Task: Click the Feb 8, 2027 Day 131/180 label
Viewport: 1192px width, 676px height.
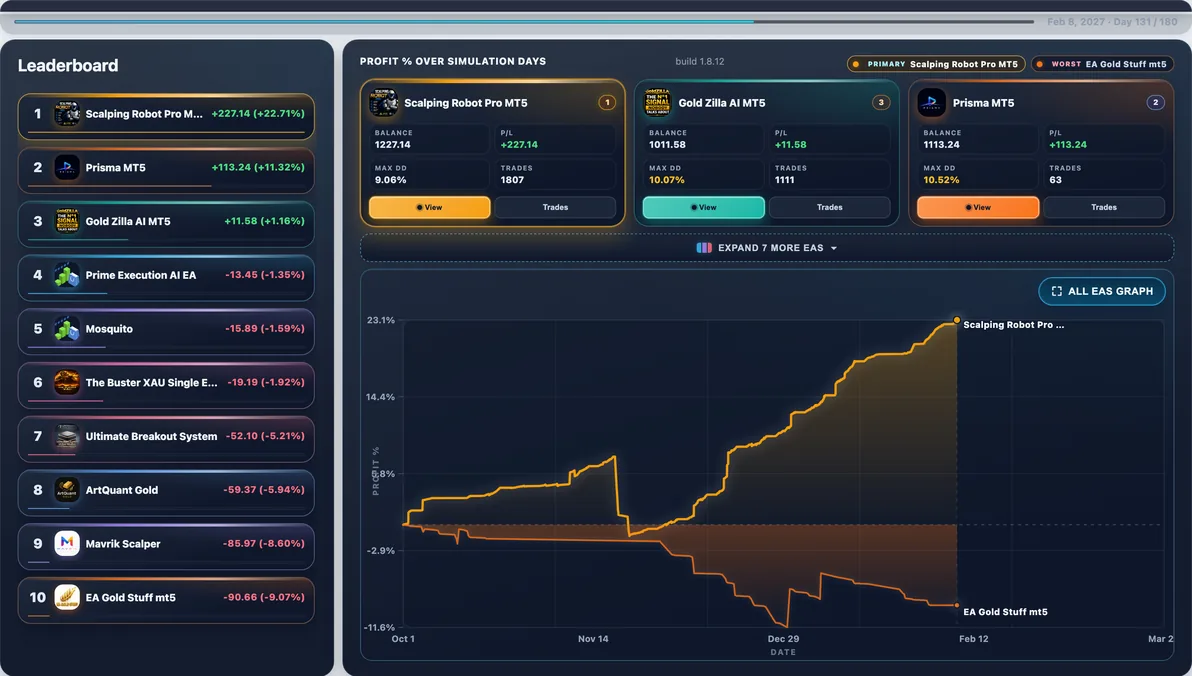Action: click(1112, 22)
